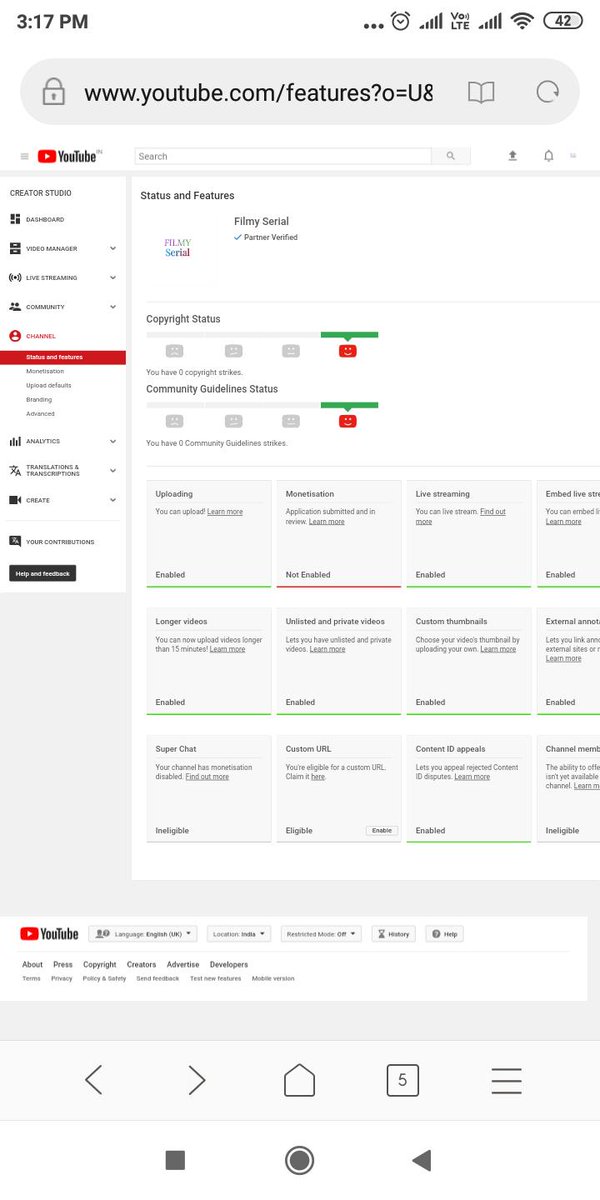Open the Language: English (UK) dropdown
The height and width of the screenshot is (1200, 600).
143,934
